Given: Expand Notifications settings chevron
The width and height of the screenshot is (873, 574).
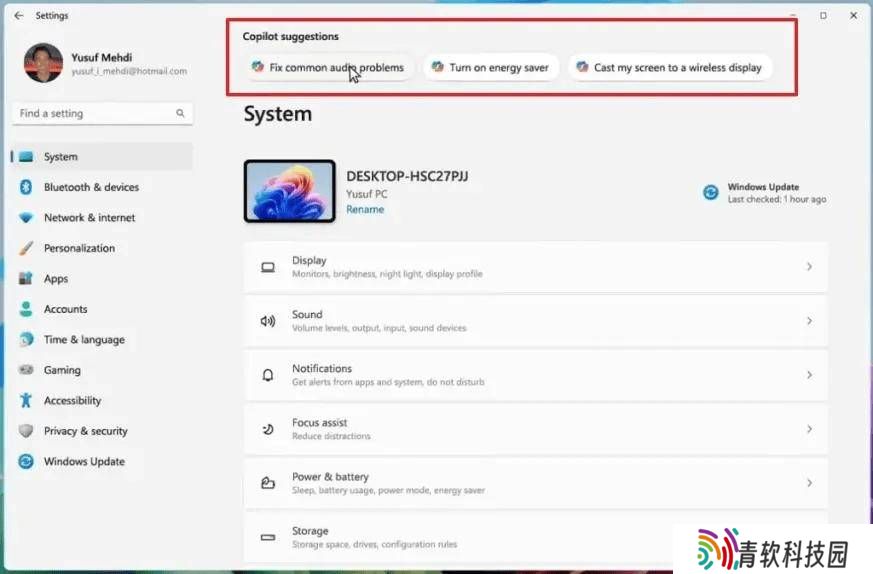Looking at the screenshot, I should click(809, 375).
